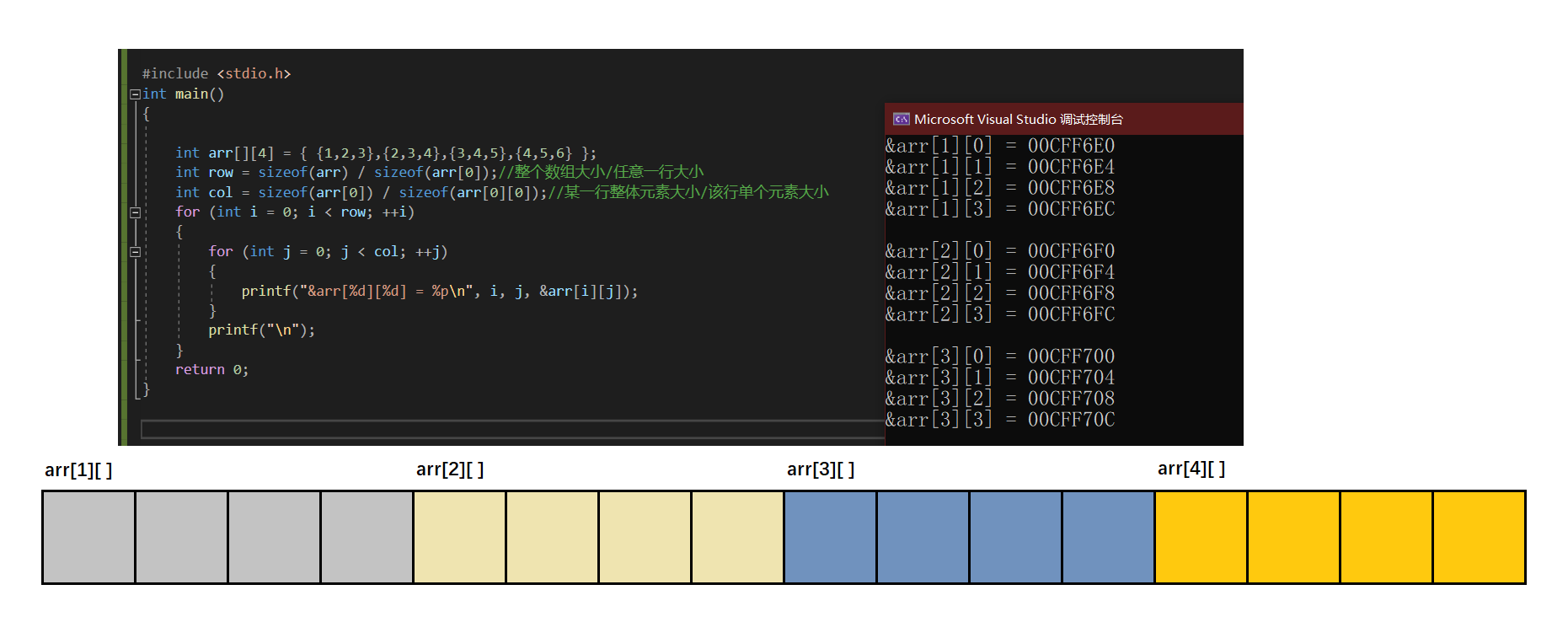Click the return 0; line
Screen dimensions: 1568x622
click(211, 369)
